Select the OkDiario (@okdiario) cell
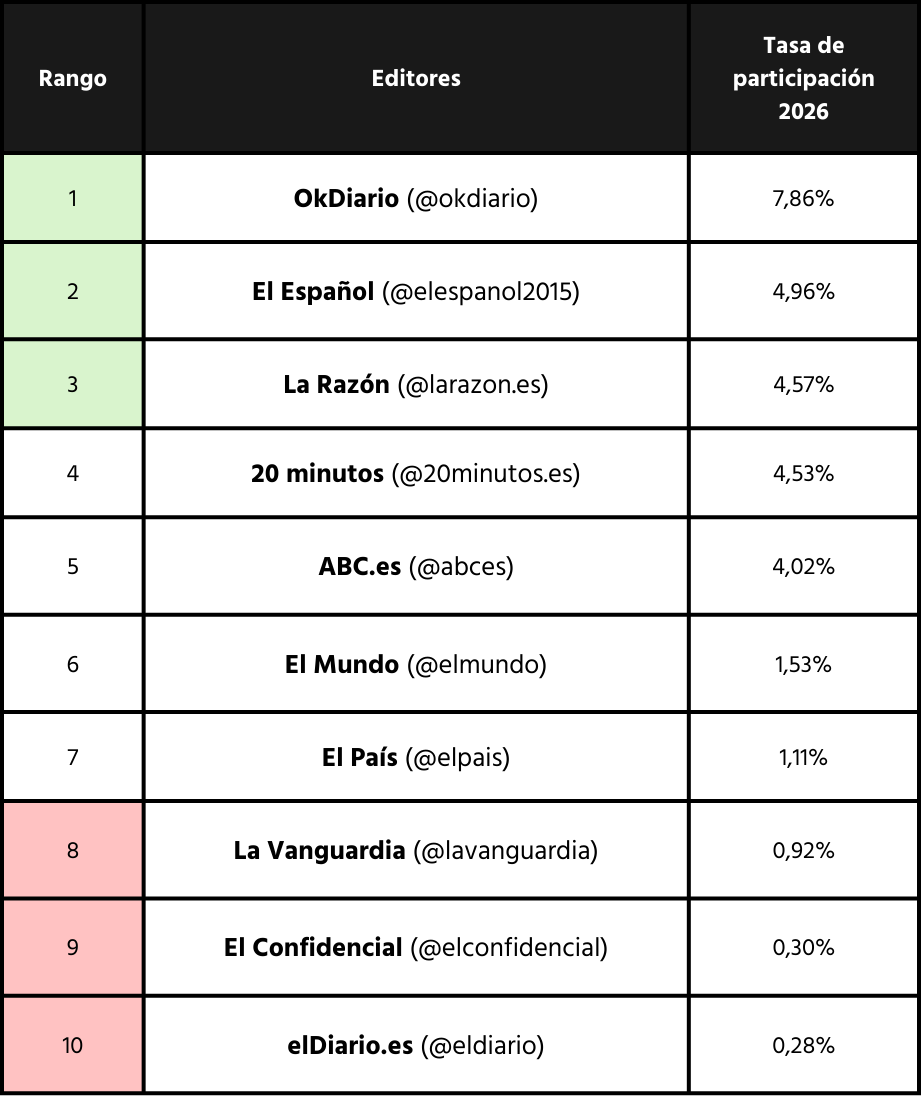Image resolution: width=922 pixels, height=1096 pixels. coord(416,198)
